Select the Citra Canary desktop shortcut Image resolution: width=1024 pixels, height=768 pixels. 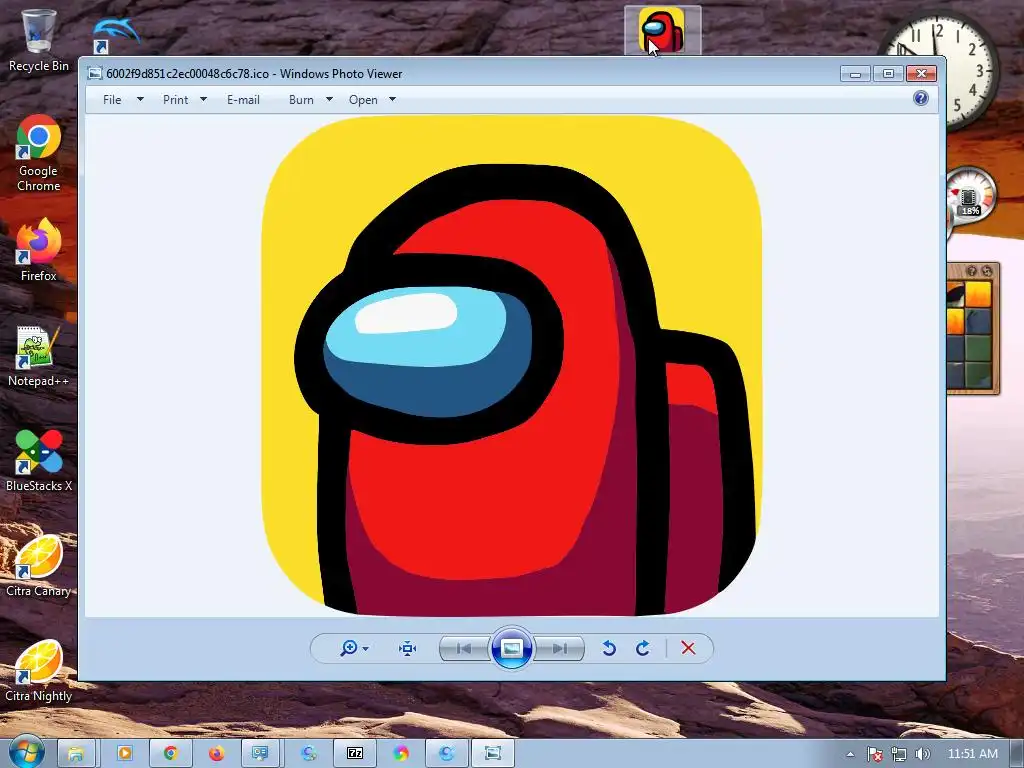point(39,566)
